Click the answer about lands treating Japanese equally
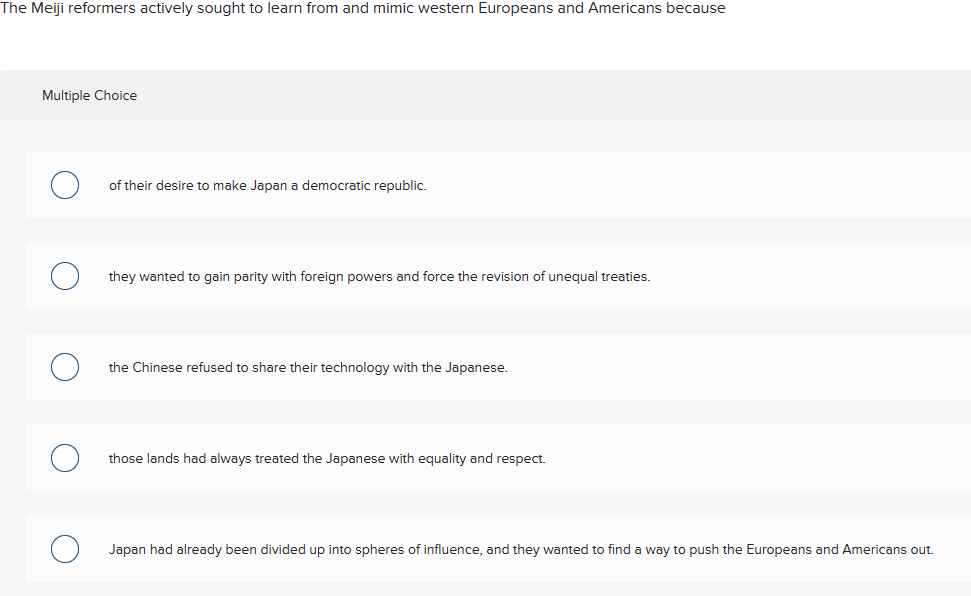Viewport: 971px width, 596px height. (x=327, y=458)
